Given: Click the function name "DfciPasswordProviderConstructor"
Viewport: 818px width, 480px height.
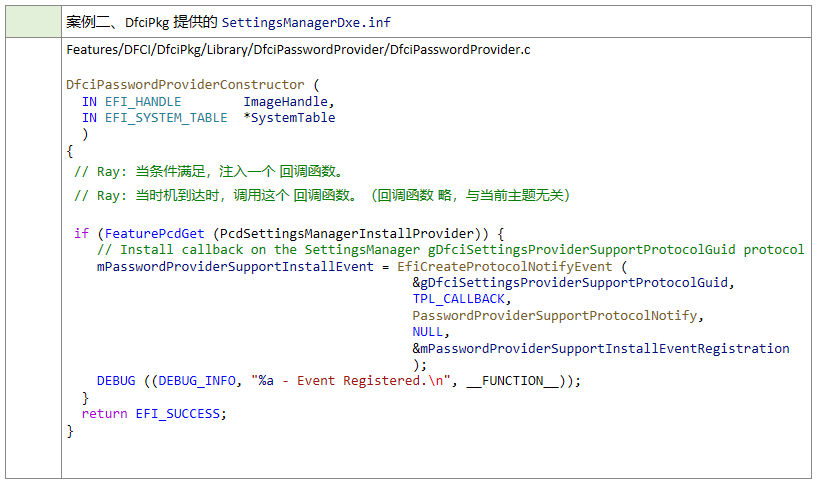Looking at the screenshot, I should coord(185,85).
